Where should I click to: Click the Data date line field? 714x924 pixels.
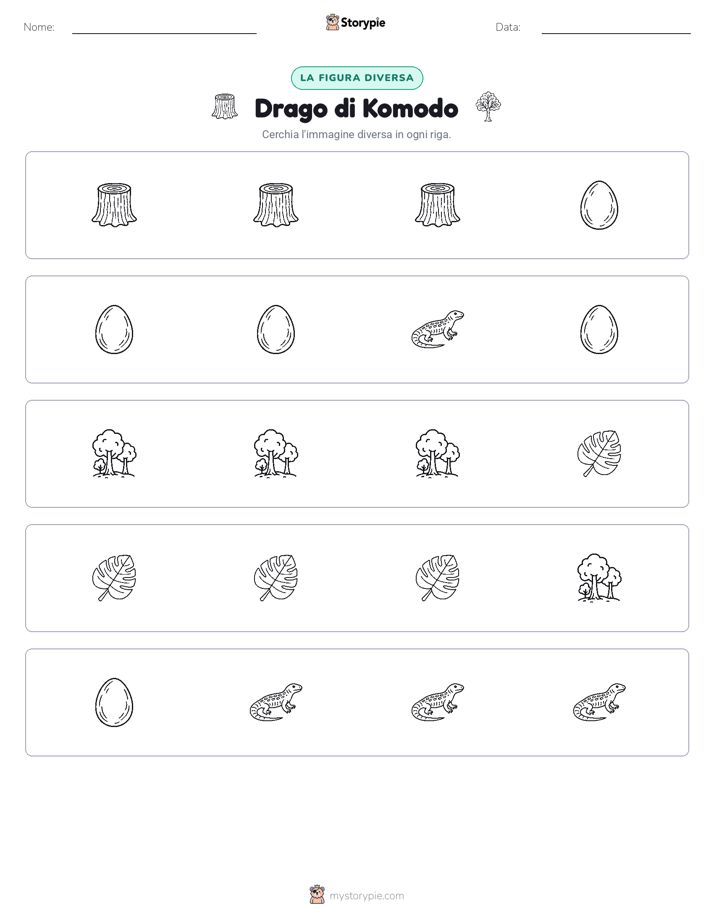616,27
